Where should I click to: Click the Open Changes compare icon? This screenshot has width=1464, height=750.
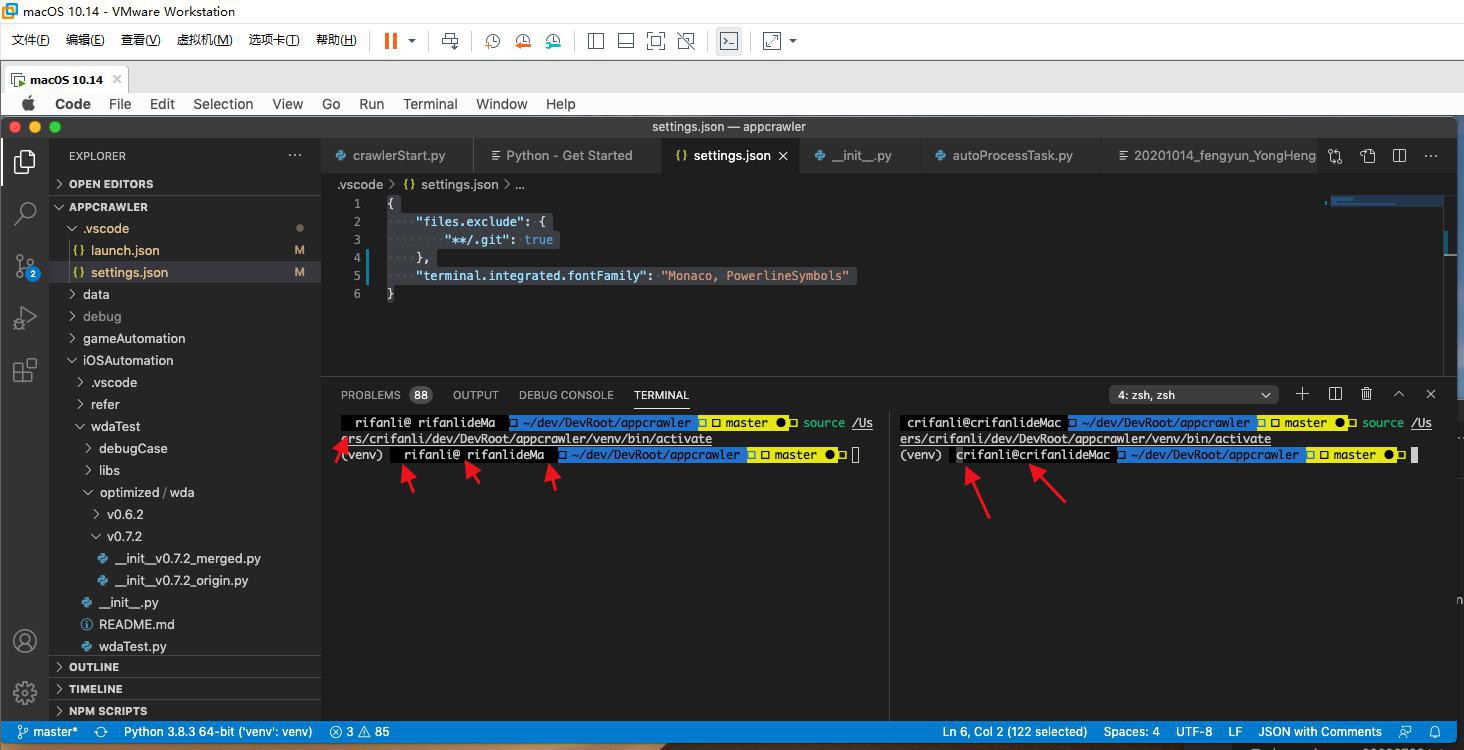click(x=1335, y=156)
